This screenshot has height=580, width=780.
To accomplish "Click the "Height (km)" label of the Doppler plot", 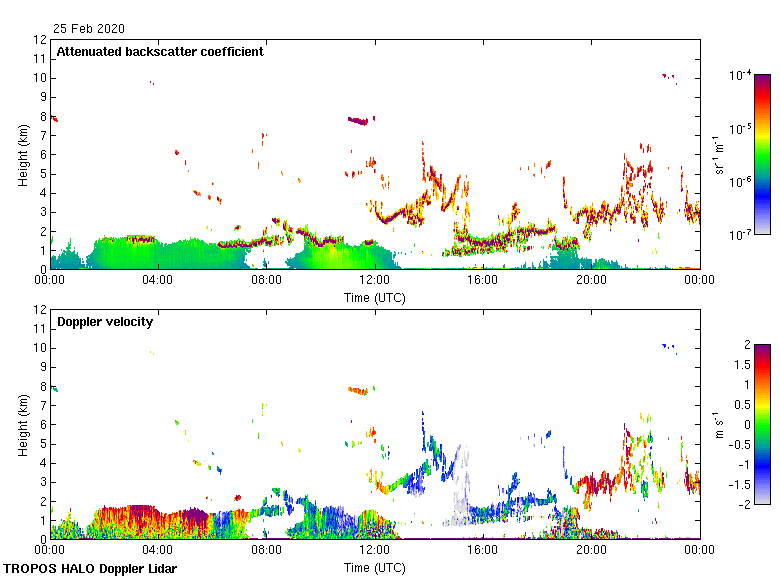I will pos(23,425).
